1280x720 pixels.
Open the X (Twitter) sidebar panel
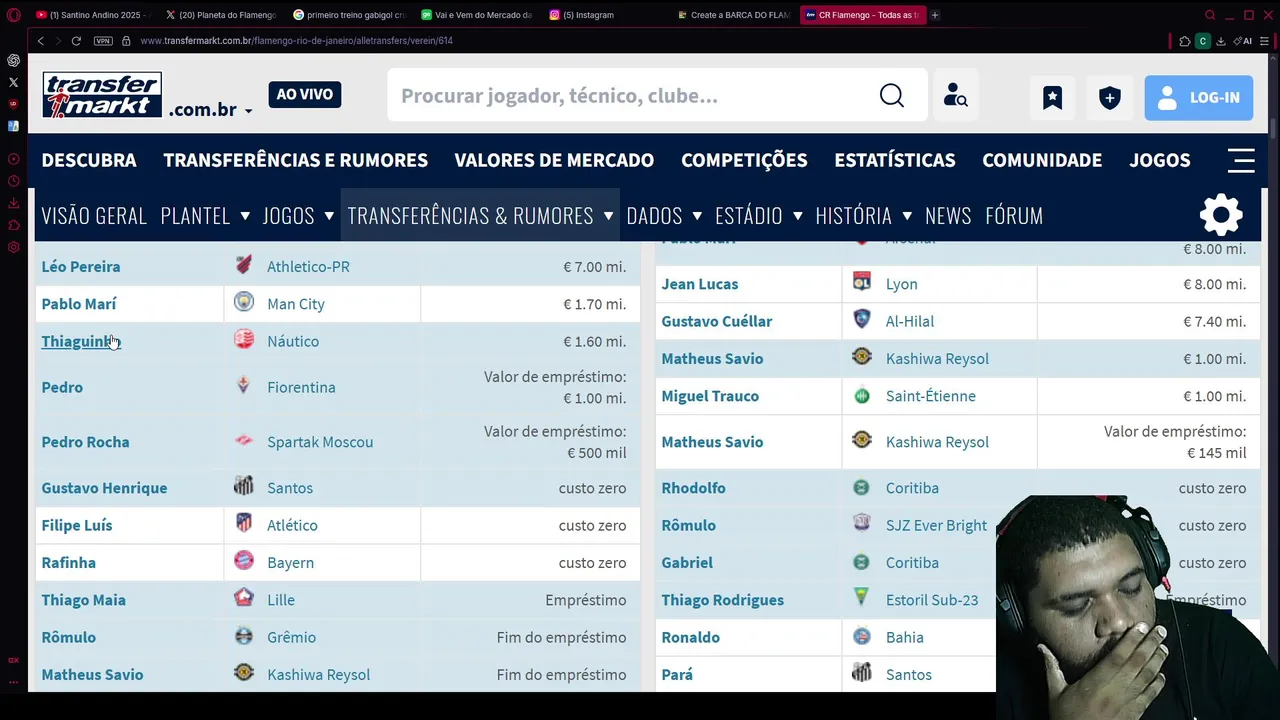pyautogui.click(x=13, y=82)
